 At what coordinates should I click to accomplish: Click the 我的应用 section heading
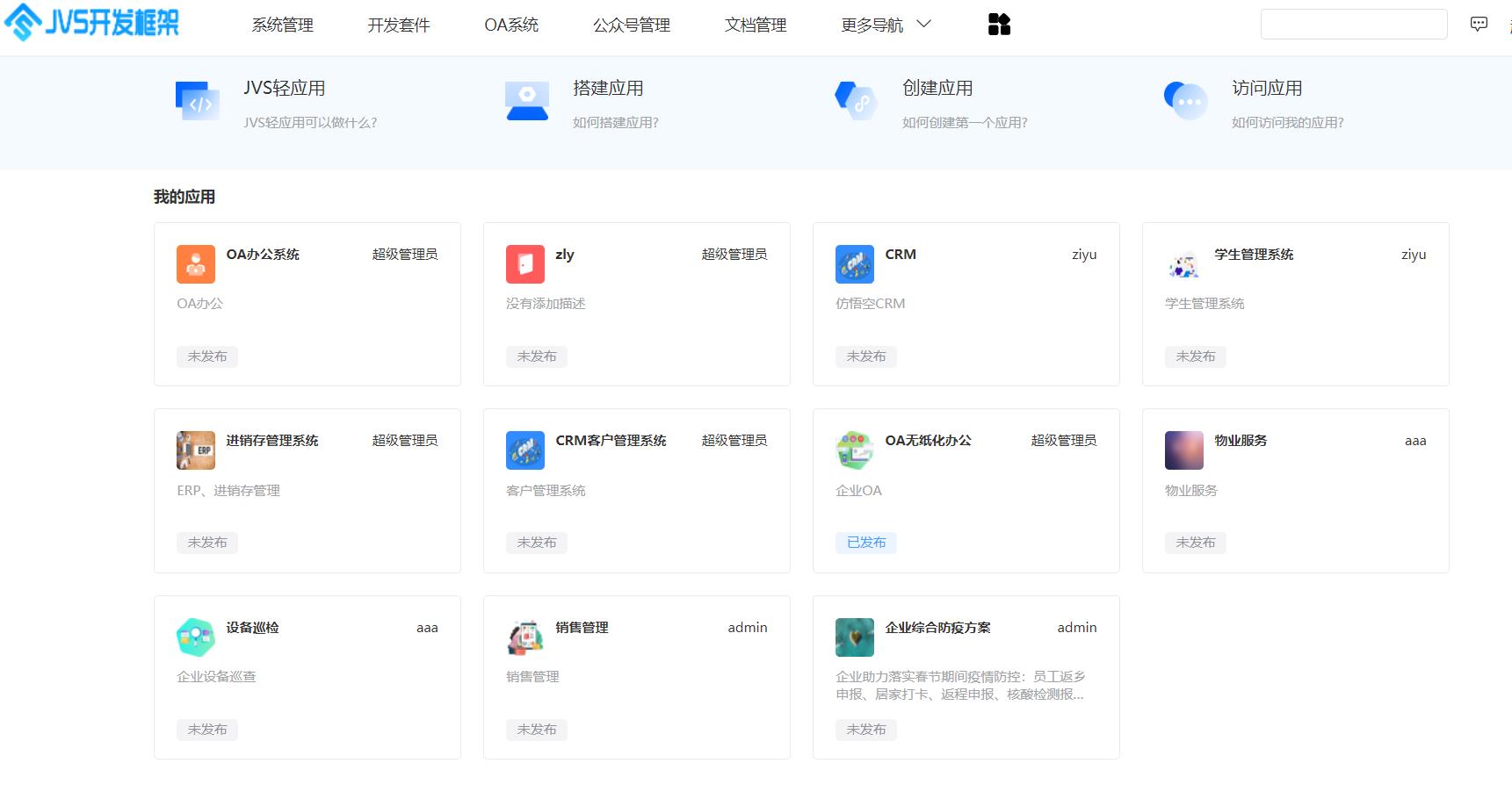(184, 197)
